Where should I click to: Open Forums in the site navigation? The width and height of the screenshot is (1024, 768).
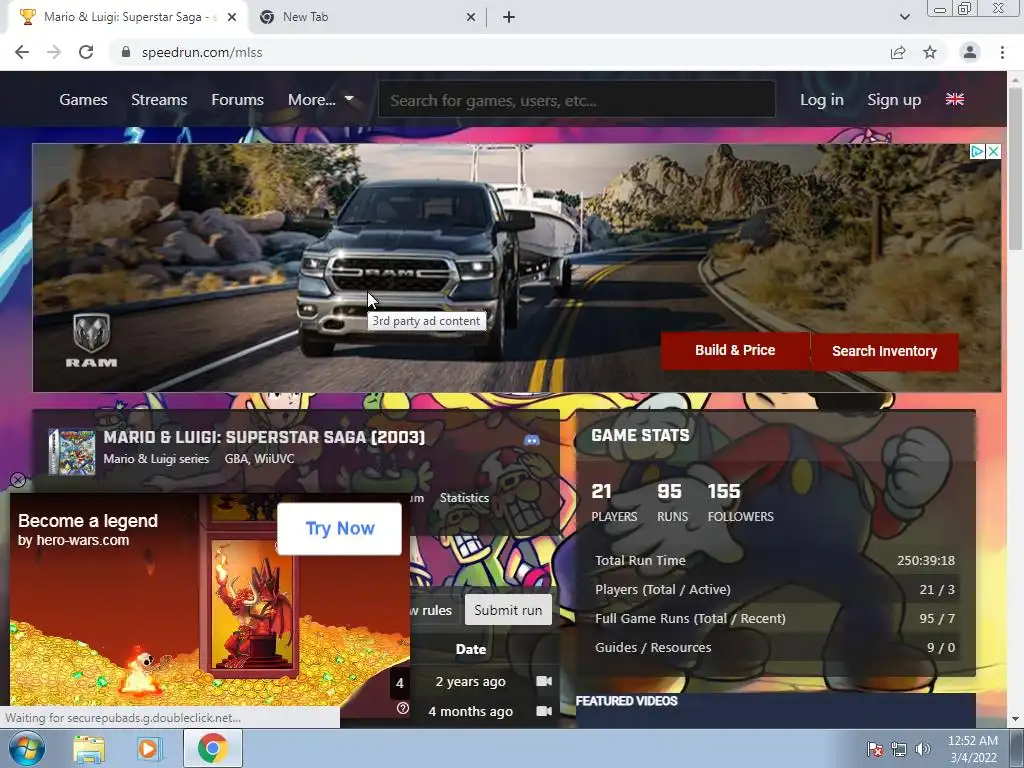pyautogui.click(x=238, y=100)
